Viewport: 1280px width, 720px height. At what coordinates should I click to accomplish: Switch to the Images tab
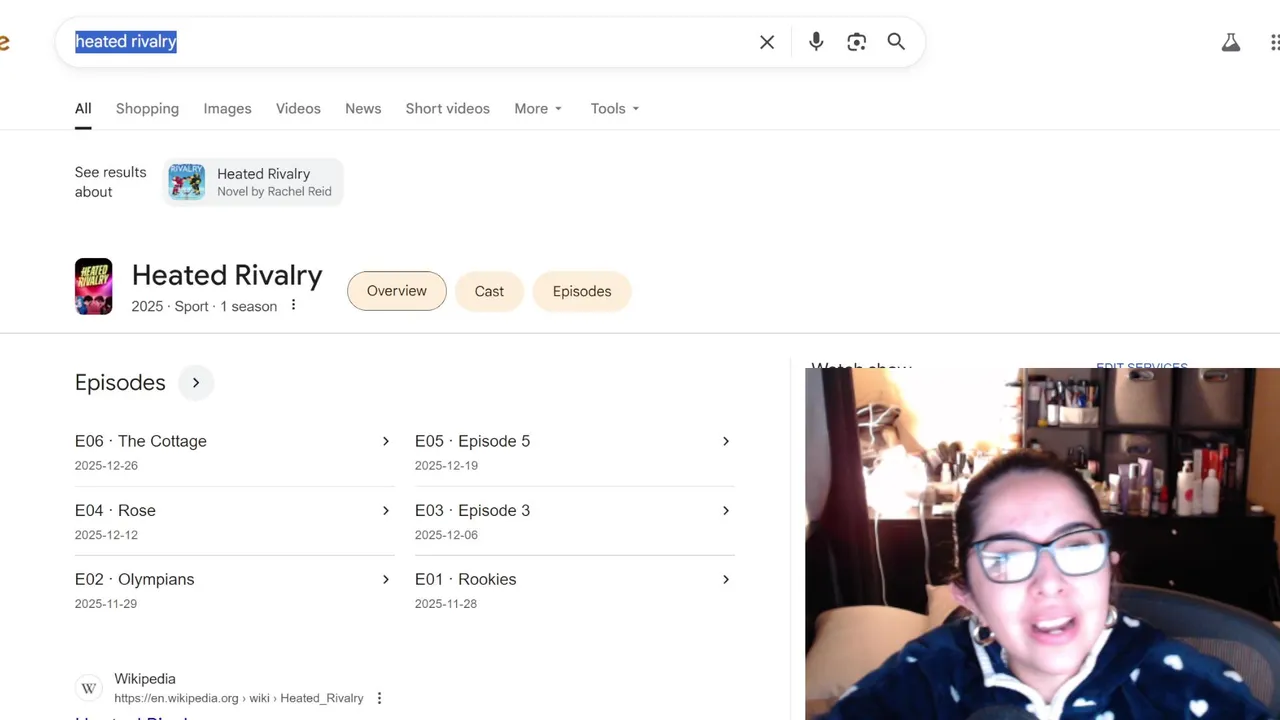[x=227, y=109]
